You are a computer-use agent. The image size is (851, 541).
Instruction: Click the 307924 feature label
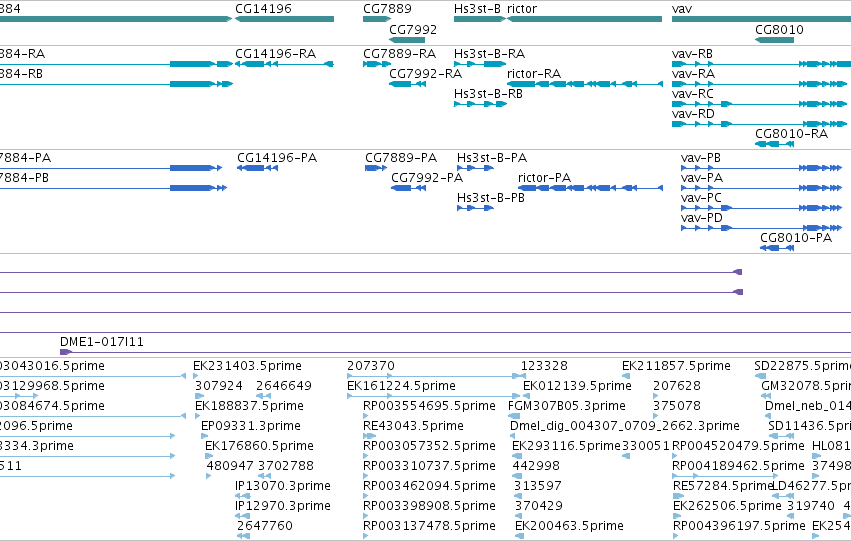tap(219, 386)
